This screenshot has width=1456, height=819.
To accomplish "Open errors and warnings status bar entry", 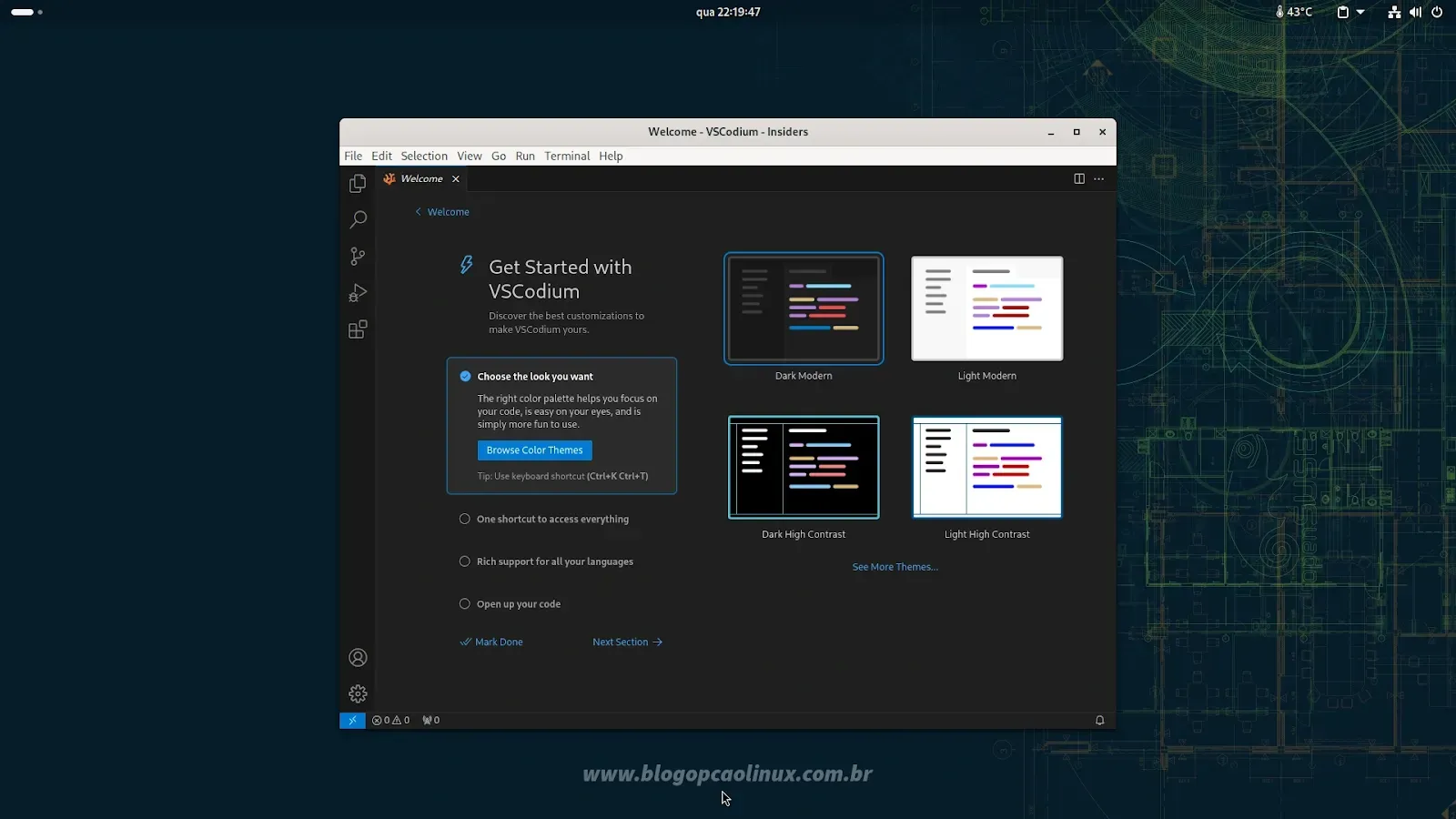I will tap(390, 720).
